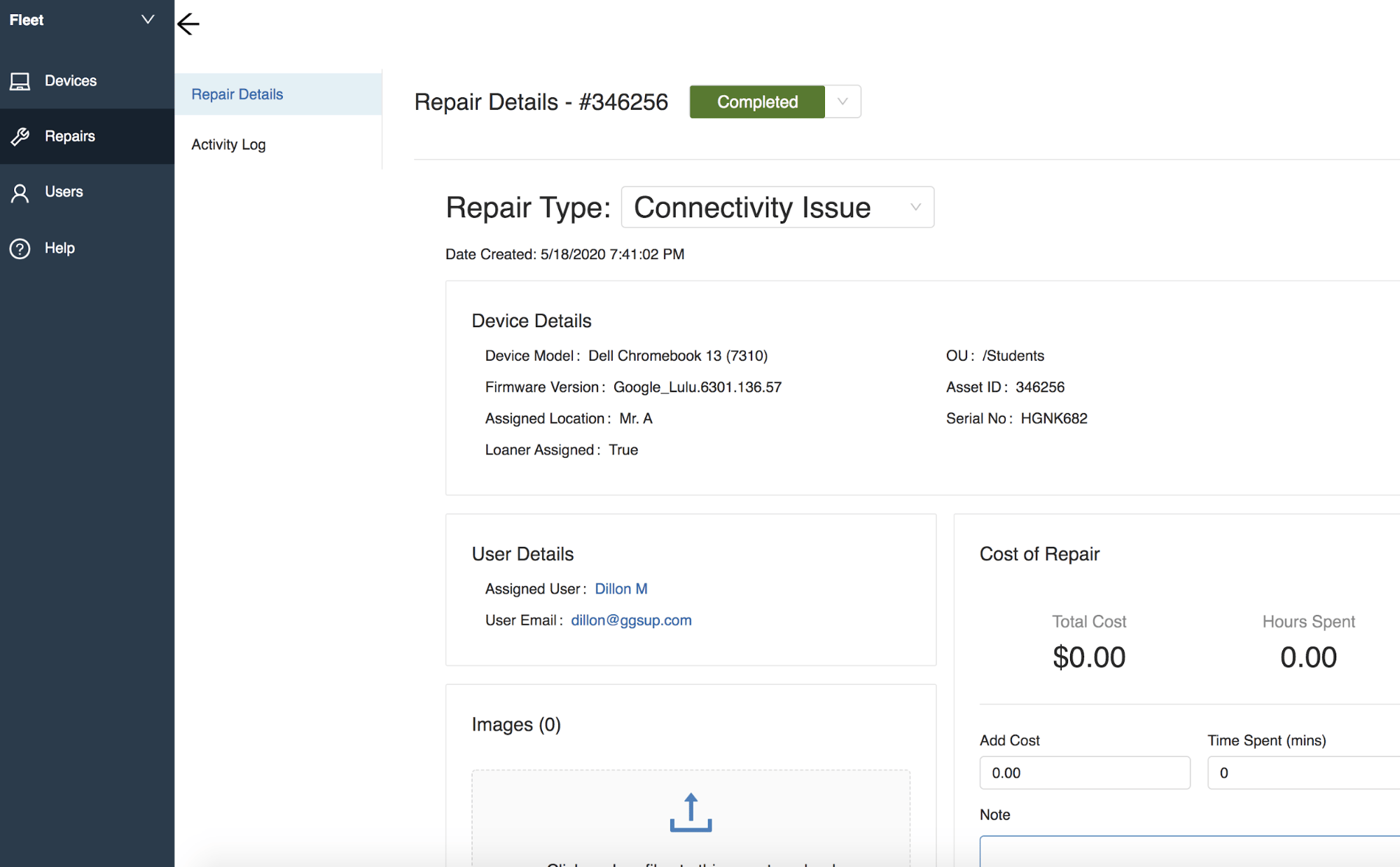
Task: Focus the Time Spent (mins) field
Action: click(1304, 772)
